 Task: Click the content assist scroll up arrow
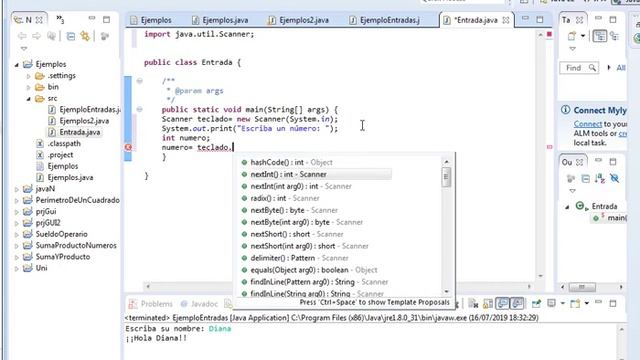coord(446,162)
